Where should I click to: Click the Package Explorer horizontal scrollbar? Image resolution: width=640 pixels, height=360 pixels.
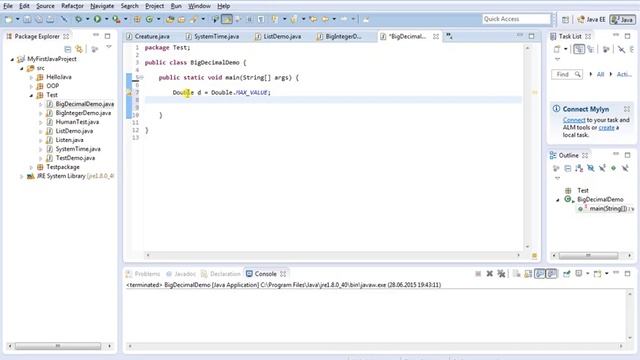click(58, 346)
